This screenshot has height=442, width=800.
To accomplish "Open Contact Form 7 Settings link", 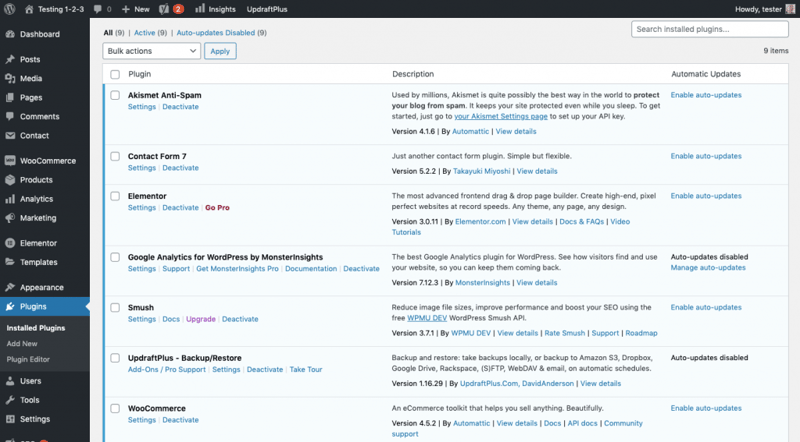I will pyautogui.click(x=142, y=168).
